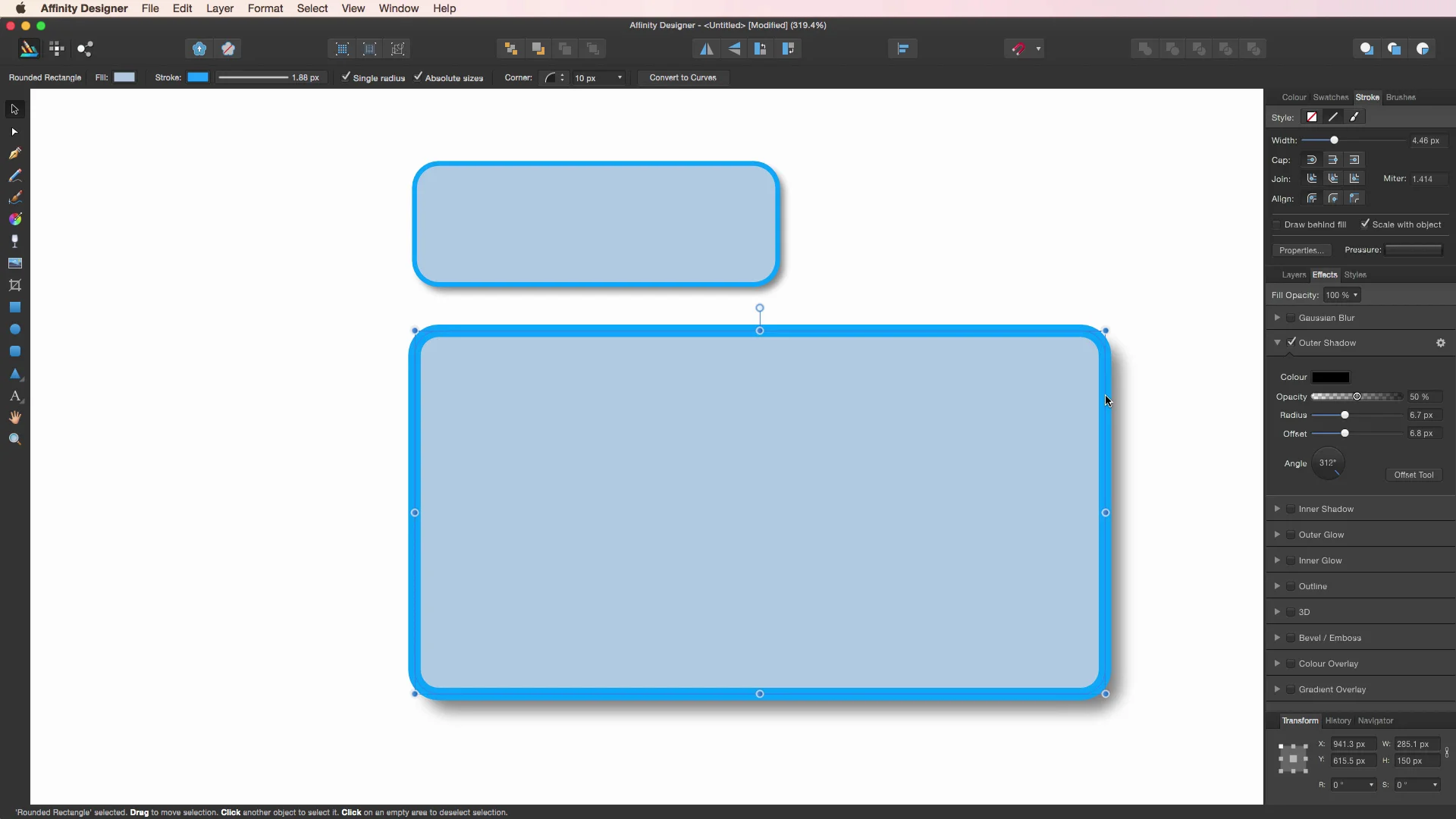Viewport: 1456px width, 819px height.
Task: Select the Zoom tool
Action: click(x=14, y=439)
